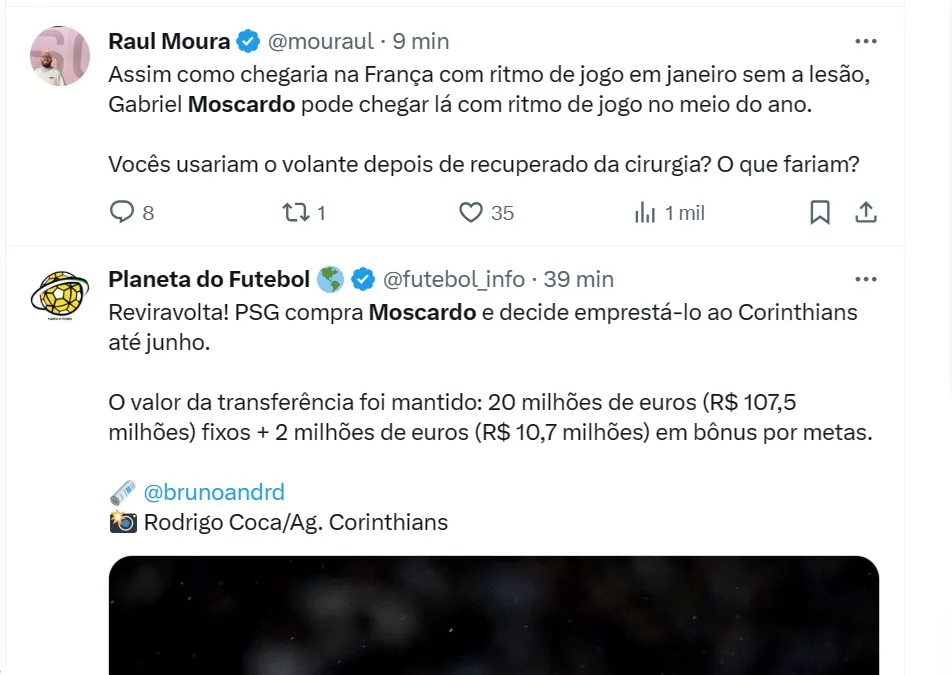952x675 pixels.
Task: Open the tweet's 9 min timestamp
Action: coord(420,42)
